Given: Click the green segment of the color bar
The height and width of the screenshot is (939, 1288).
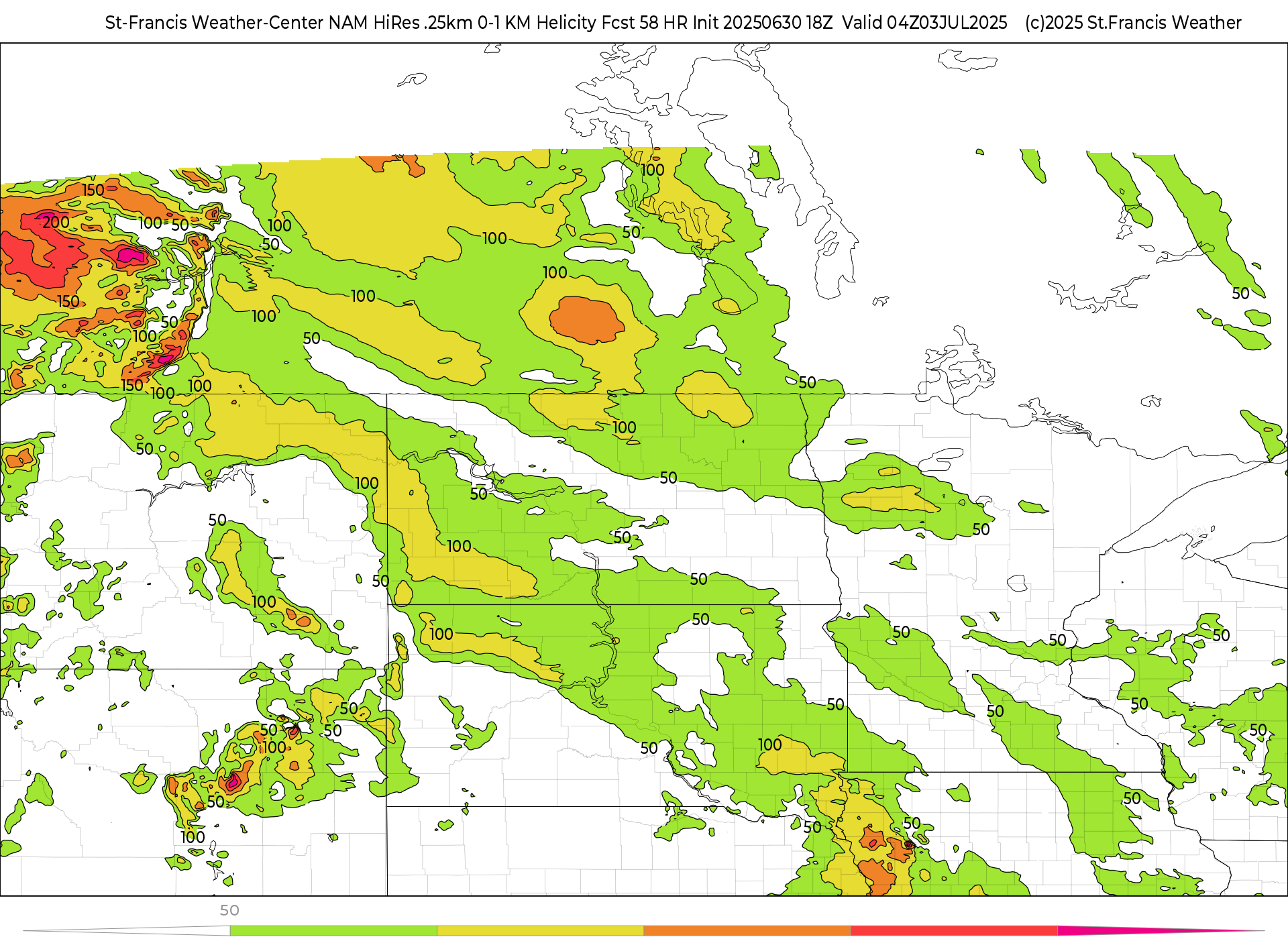Looking at the screenshot, I should coord(333,930).
